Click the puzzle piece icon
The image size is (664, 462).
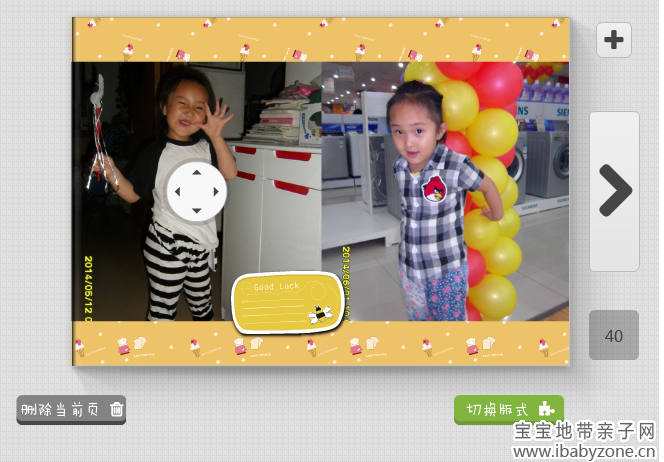pyautogui.click(x=546, y=409)
